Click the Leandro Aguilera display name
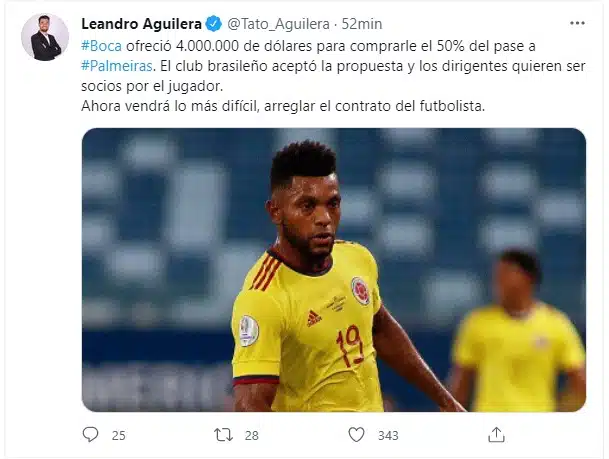The width and height of the screenshot is (609, 459). tap(141, 24)
